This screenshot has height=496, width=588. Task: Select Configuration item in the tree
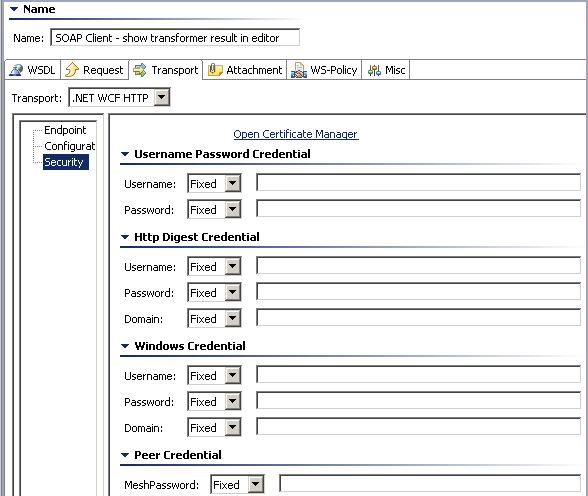(70, 146)
